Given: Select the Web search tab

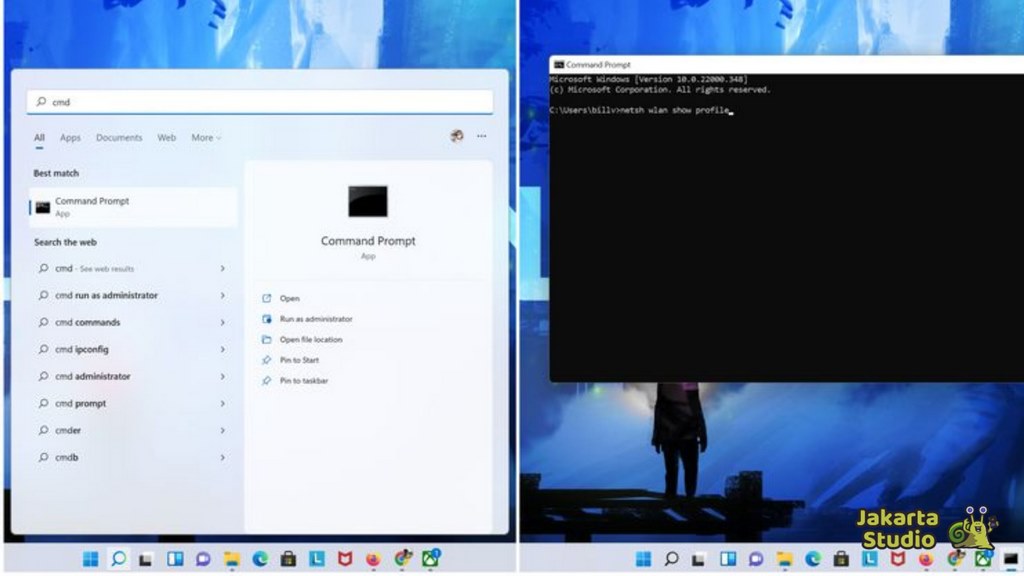Looking at the screenshot, I should (166, 138).
